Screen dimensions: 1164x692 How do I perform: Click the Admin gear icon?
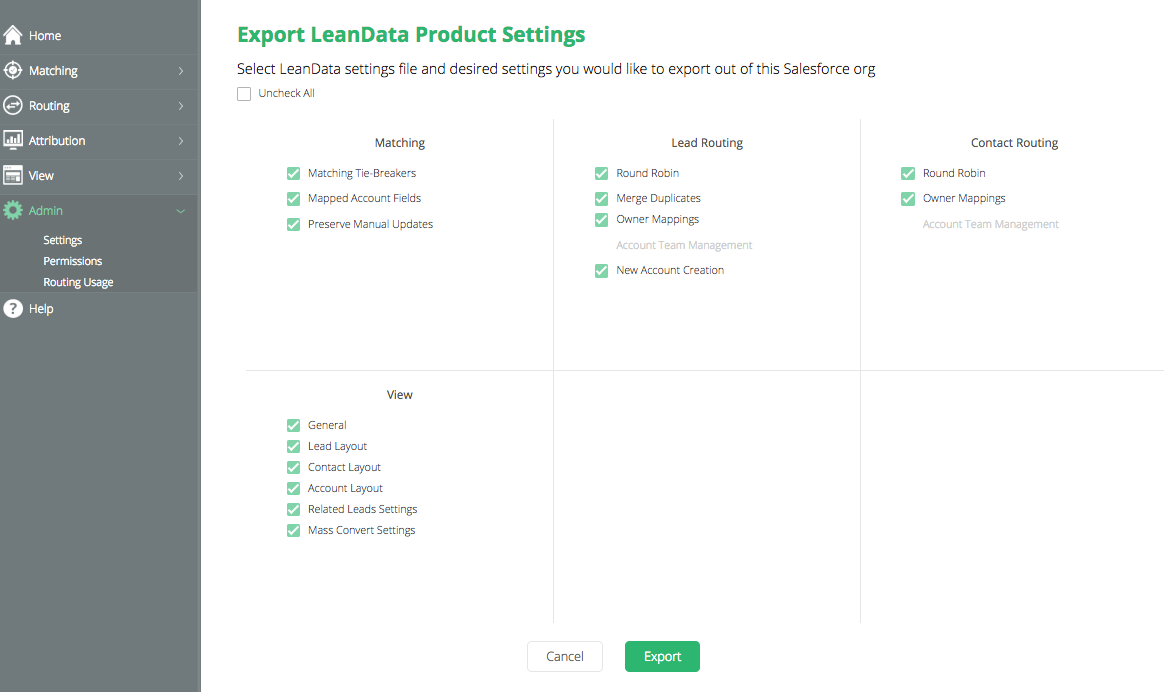click(13, 210)
